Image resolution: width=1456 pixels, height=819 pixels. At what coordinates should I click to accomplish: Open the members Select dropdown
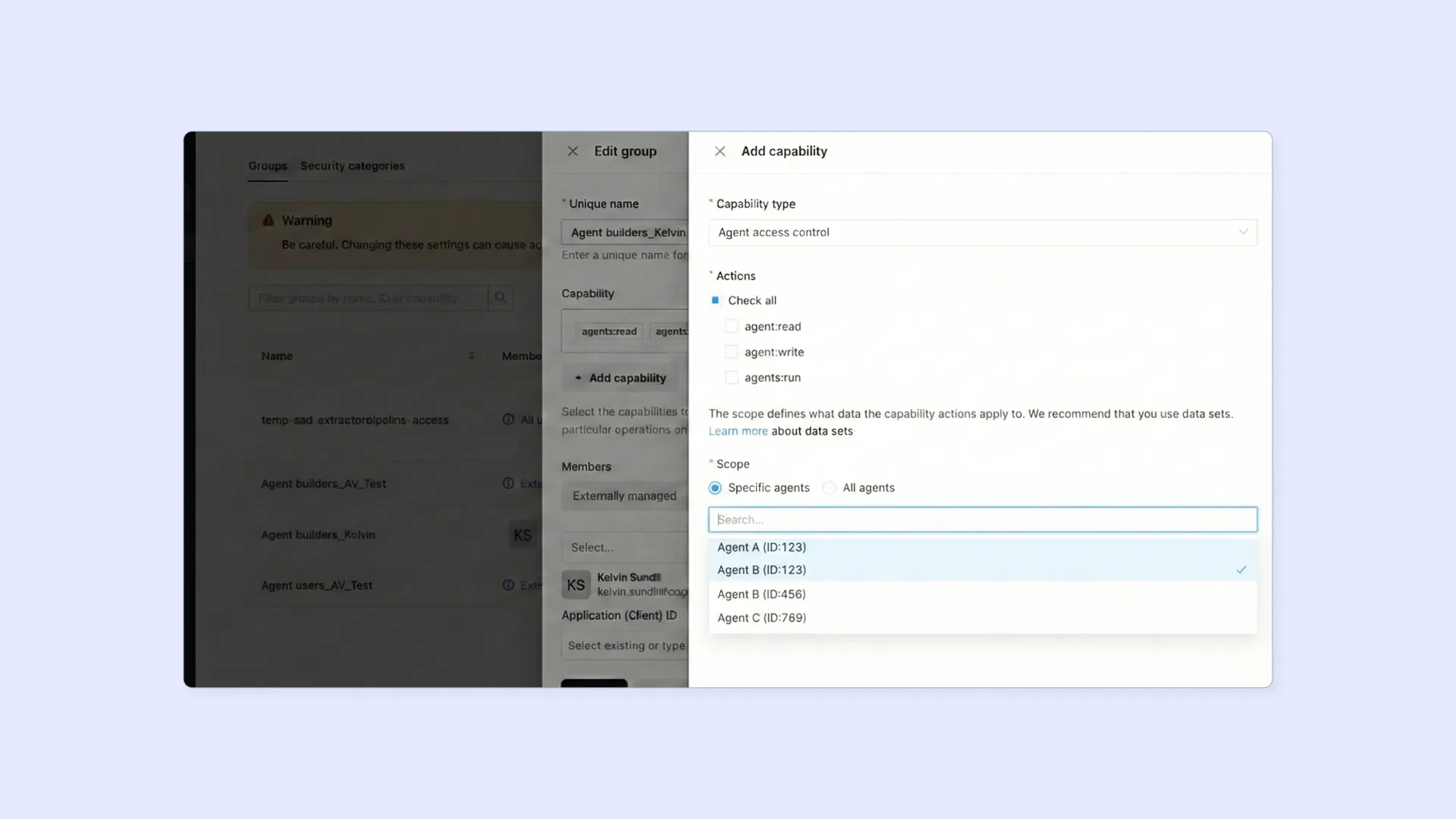coord(624,548)
